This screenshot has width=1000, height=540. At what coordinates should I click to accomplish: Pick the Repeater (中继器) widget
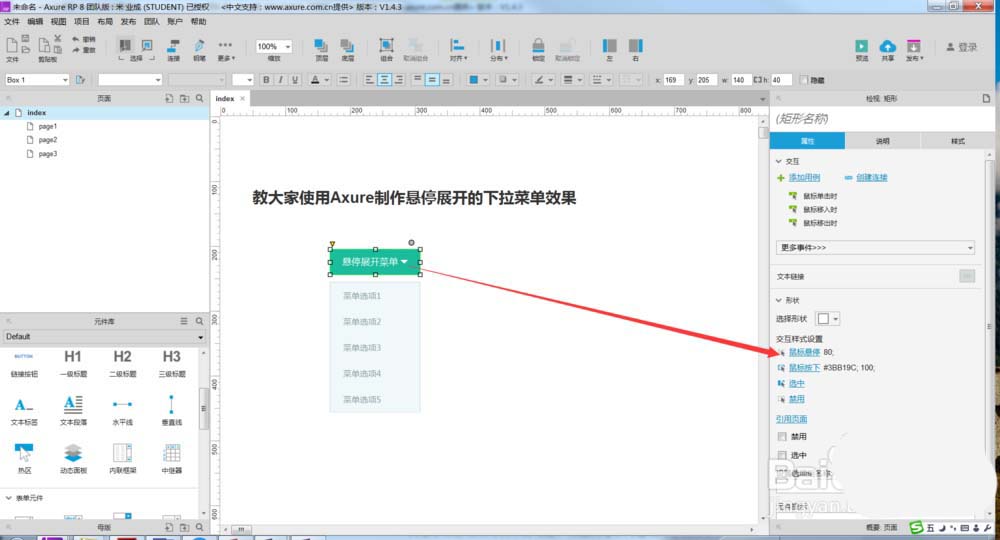[172, 453]
